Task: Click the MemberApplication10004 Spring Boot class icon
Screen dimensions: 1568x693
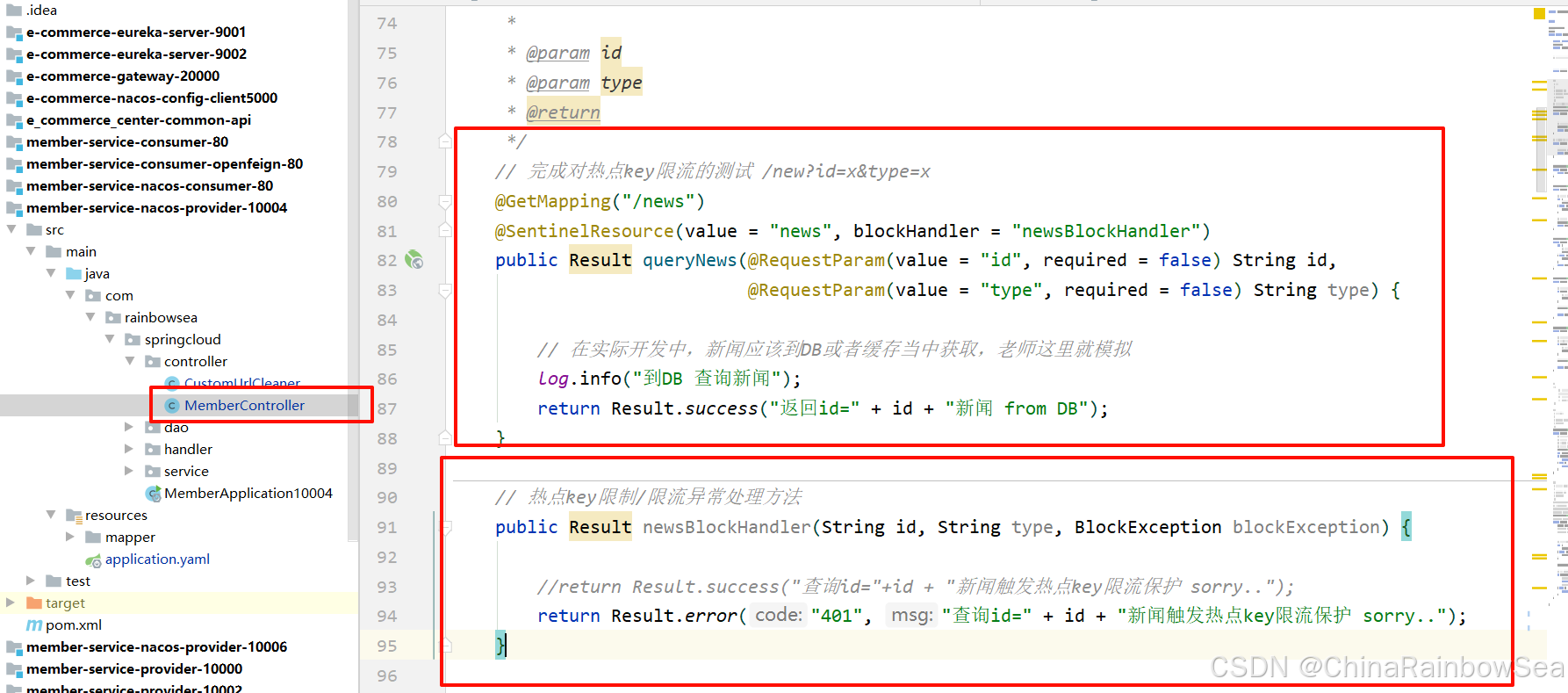Action: 153,494
